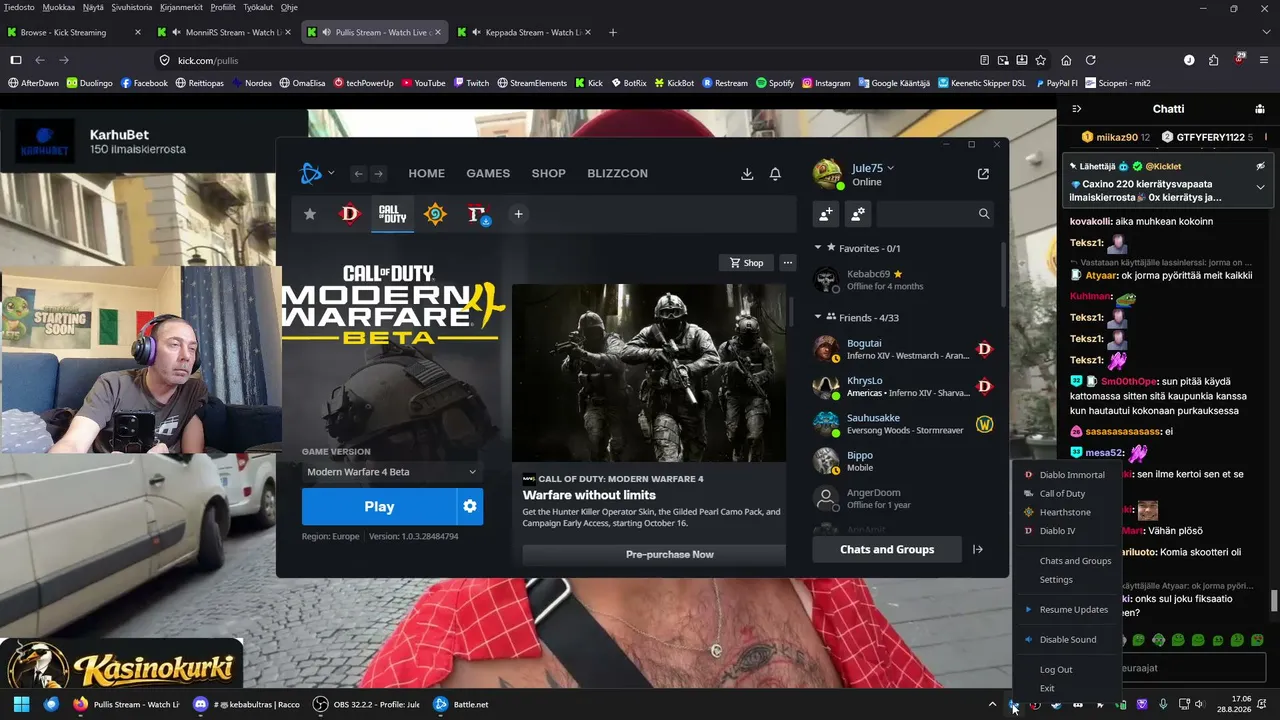Open Battle.net notifications bell
The height and width of the screenshot is (720, 1280).
coord(775,174)
